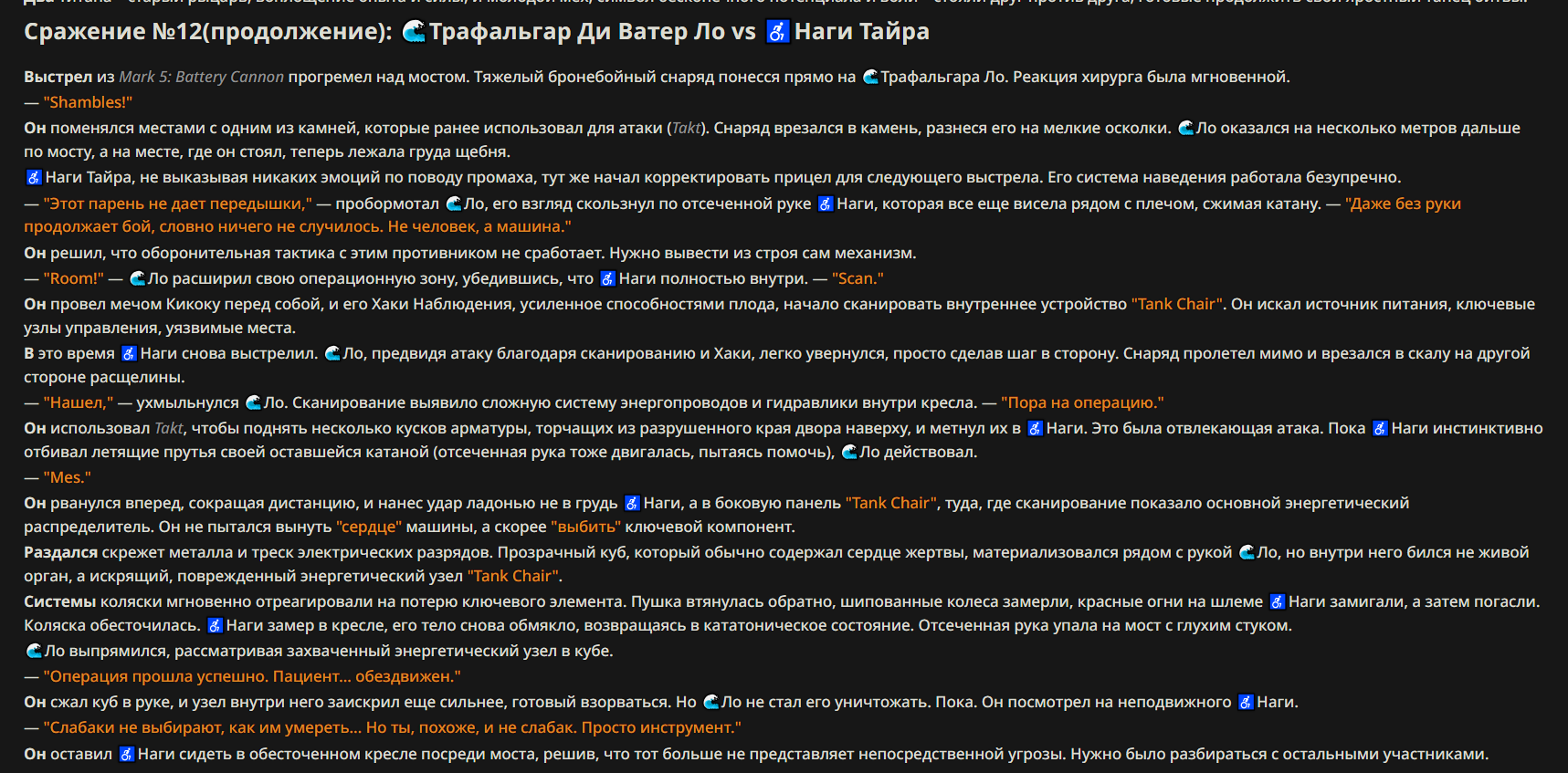
Task: Click bold 'Он' before 'сжал куб в руке'
Action: pos(35,702)
